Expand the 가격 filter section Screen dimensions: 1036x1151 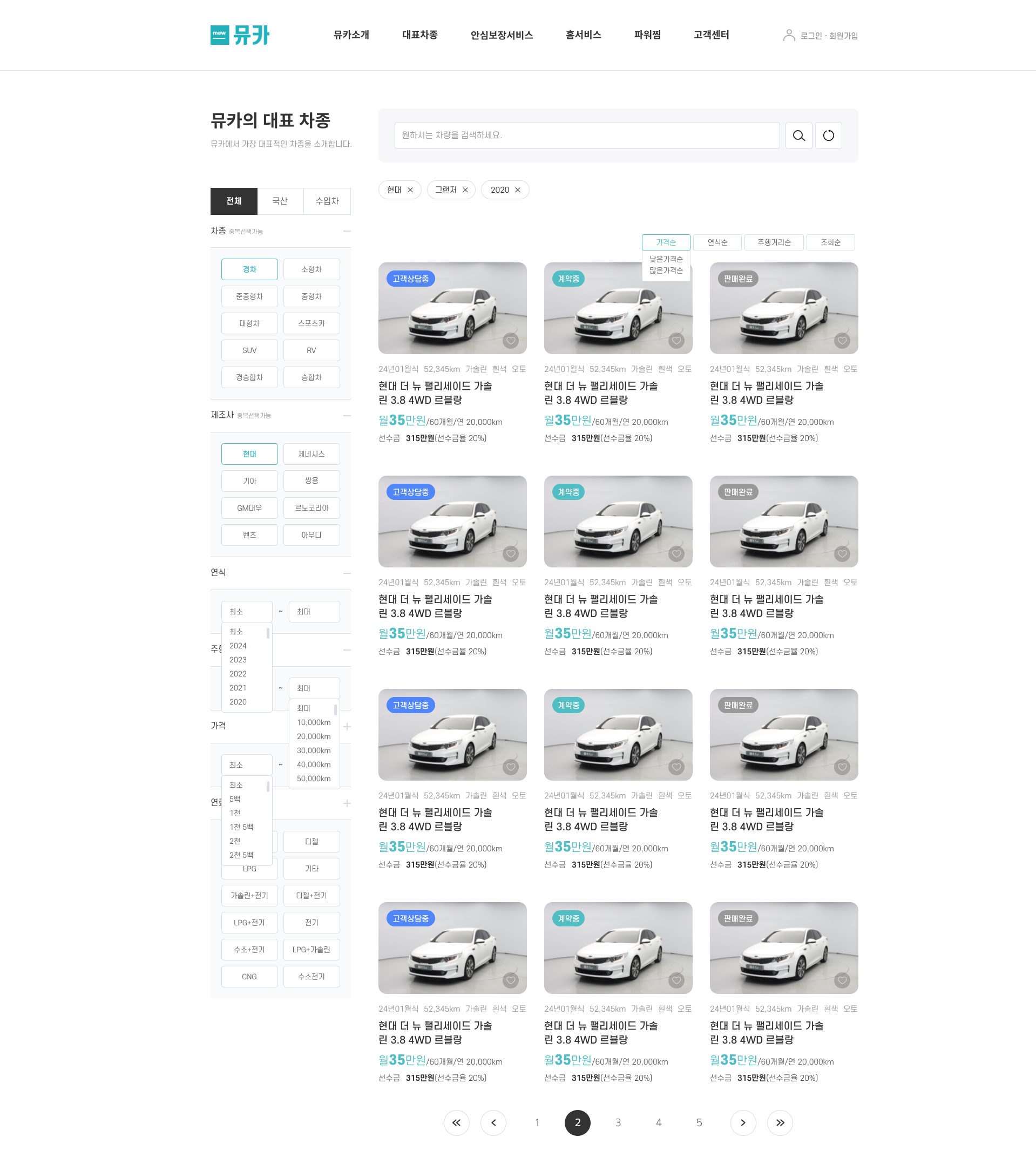pyautogui.click(x=347, y=727)
